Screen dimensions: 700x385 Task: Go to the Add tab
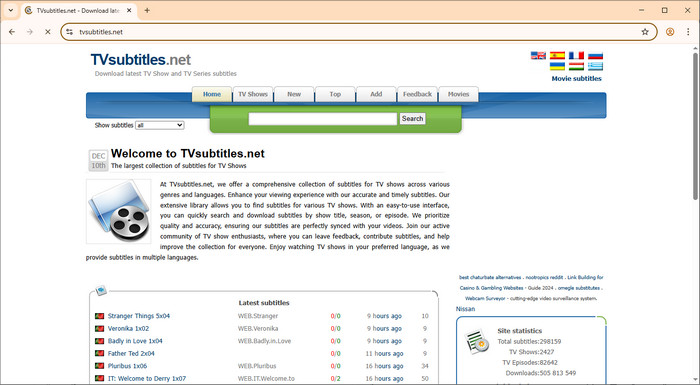[x=376, y=94]
